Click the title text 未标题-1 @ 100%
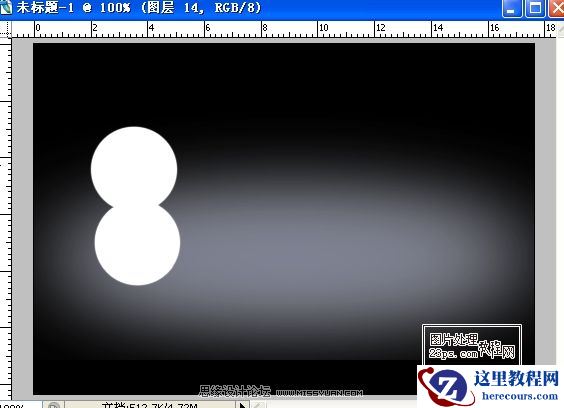The image size is (564, 408). tap(73, 8)
